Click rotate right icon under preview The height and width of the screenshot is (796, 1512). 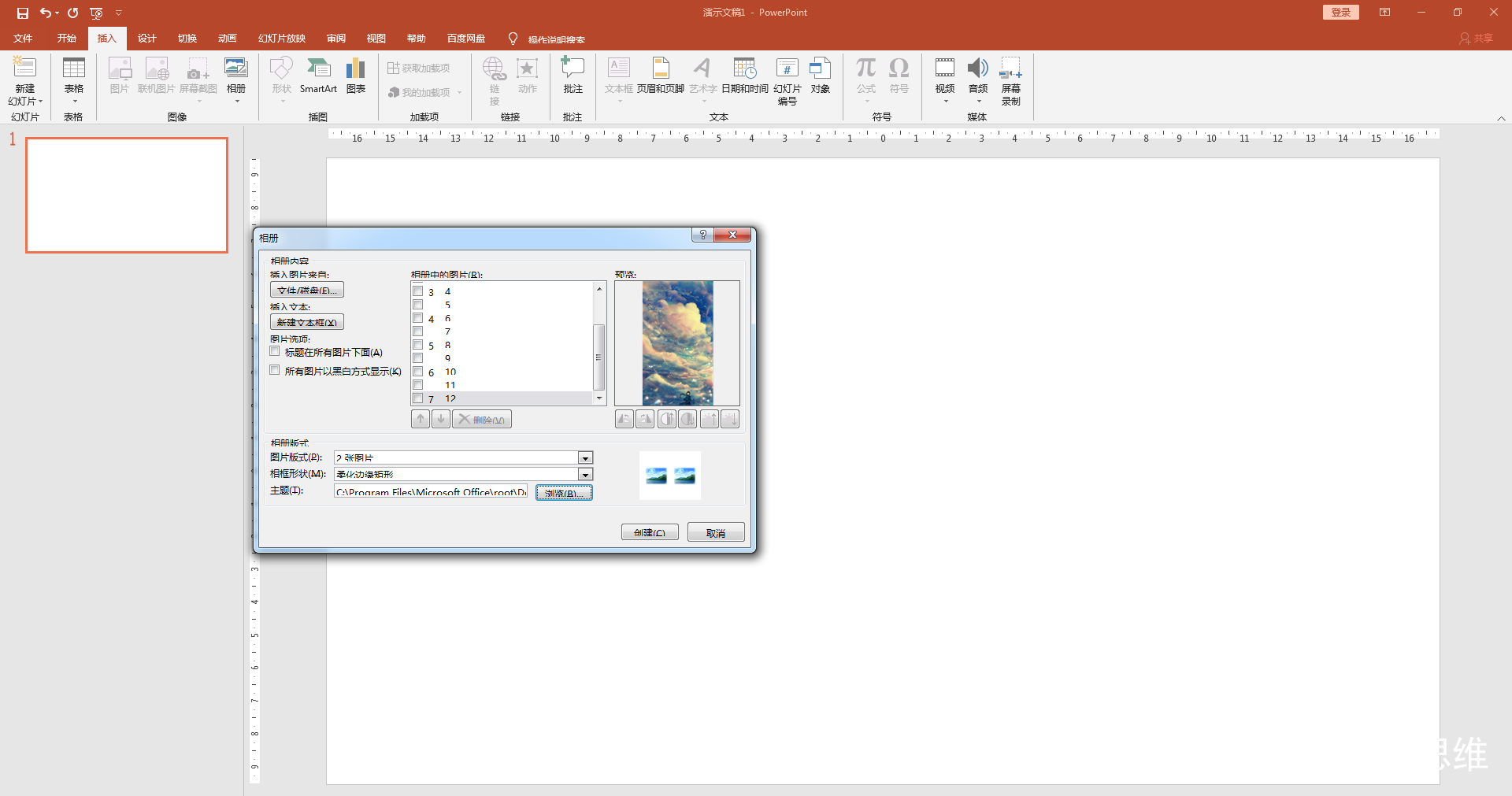[x=645, y=420]
